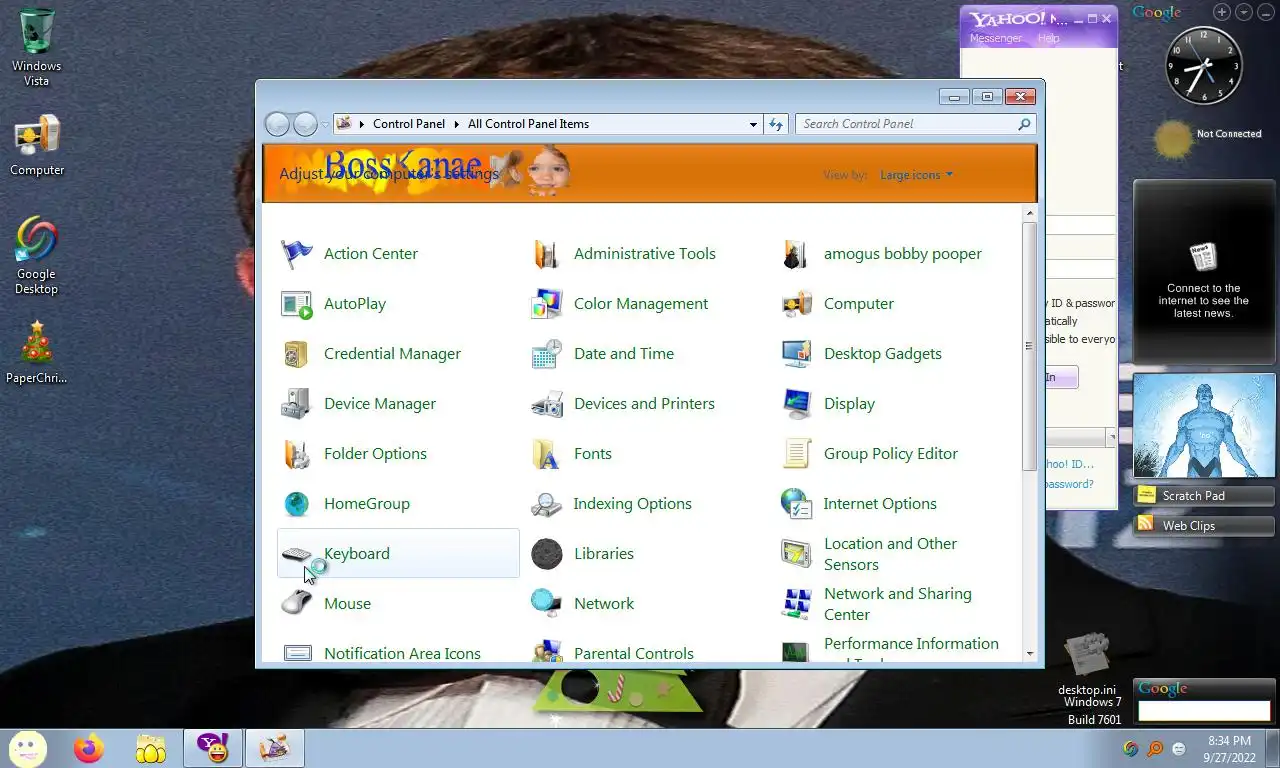1280x768 pixels.
Task: Open the folders icon on taskbar
Action: [x=150, y=748]
